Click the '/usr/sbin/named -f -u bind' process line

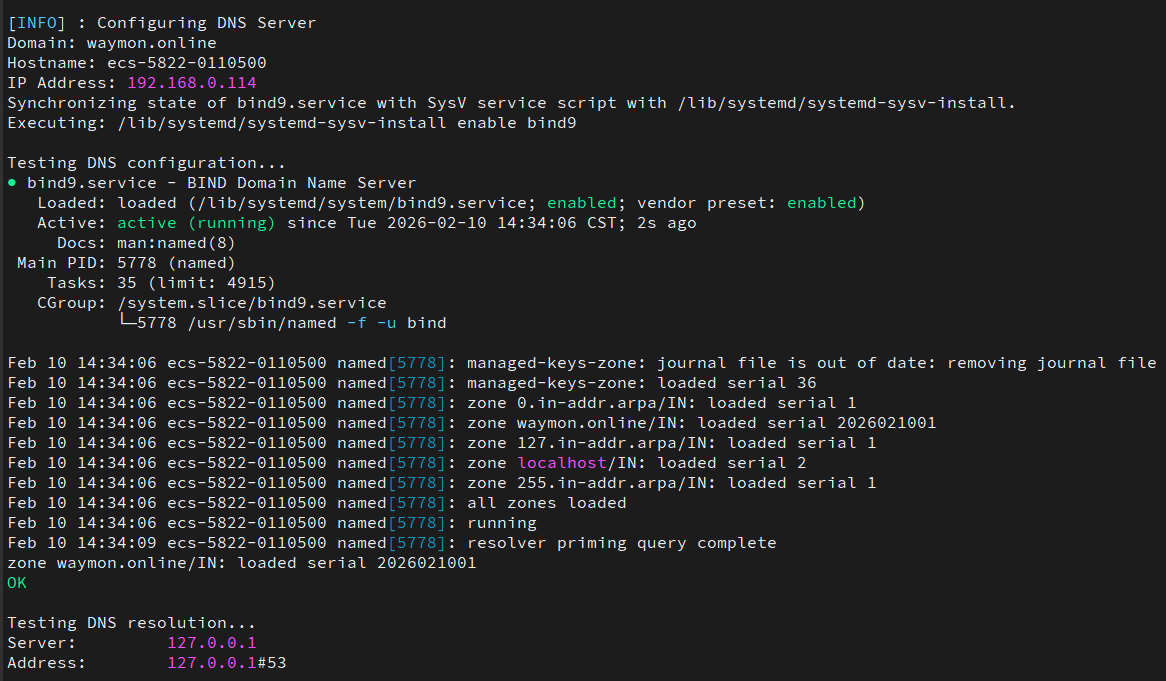(x=291, y=323)
